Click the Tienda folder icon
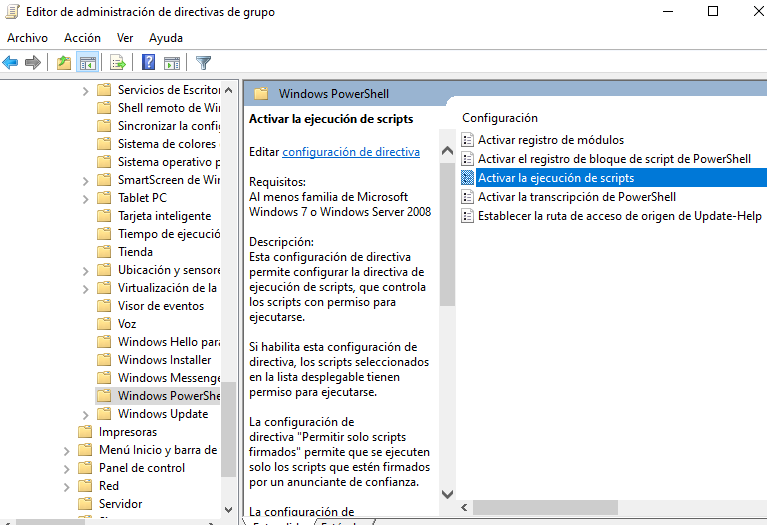Screen dimensions: 767x525 [104, 251]
